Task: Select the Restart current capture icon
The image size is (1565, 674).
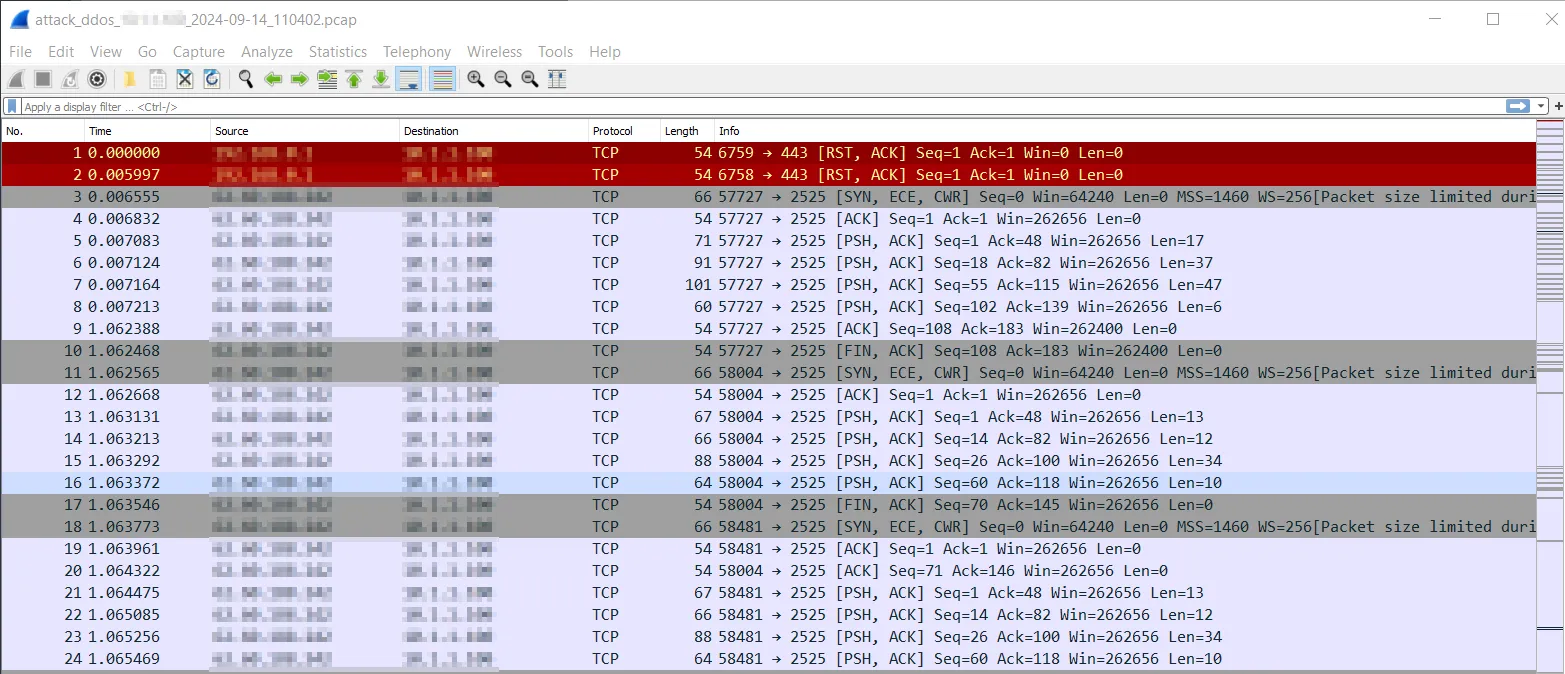Action: pyautogui.click(x=68, y=79)
